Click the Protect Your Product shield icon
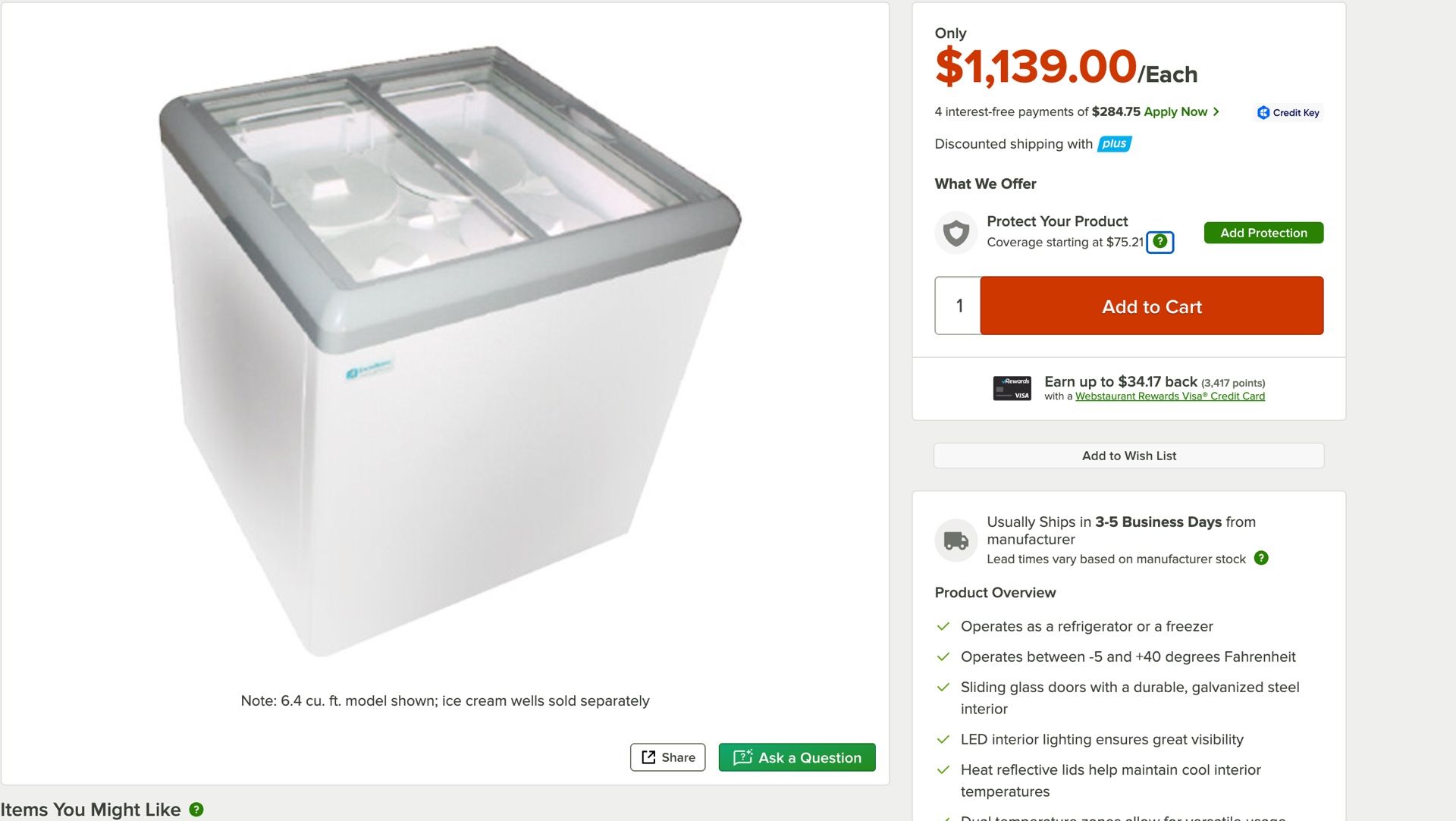Screen dimensions: 1456x821 coord(955,232)
